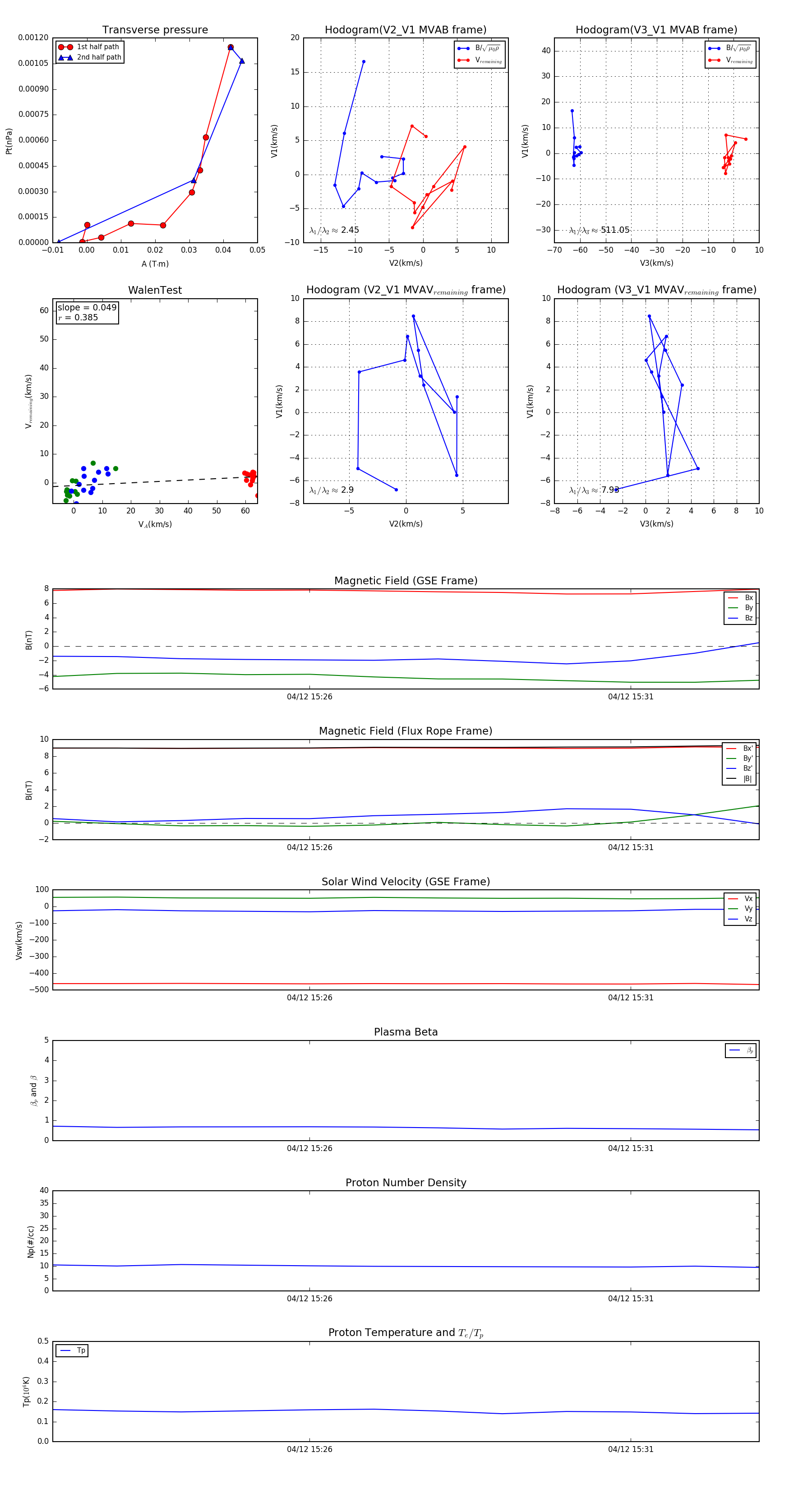Click '04/12 15:31' tick under Plasma Beta plot

click(x=631, y=1148)
